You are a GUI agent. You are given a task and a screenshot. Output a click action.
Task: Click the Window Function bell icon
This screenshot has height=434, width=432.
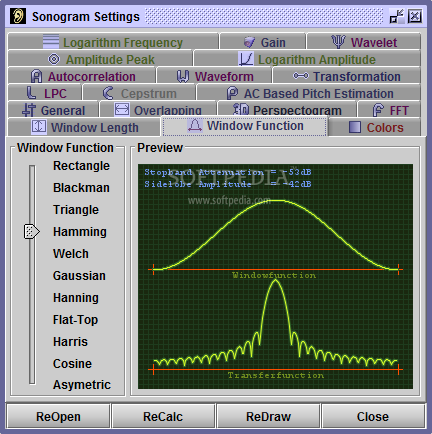pyautogui.click(x=195, y=125)
